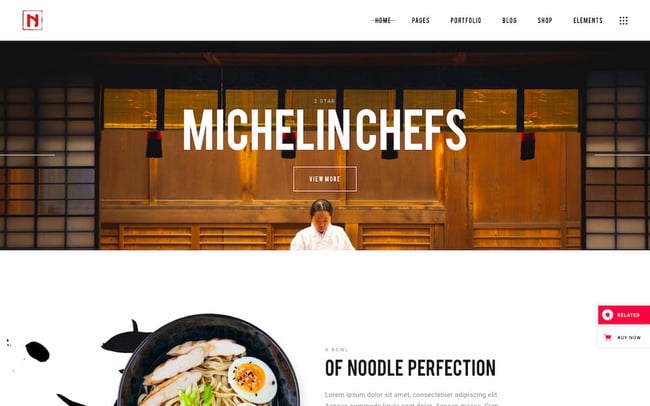Click the red N logo icon
The width and height of the screenshot is (650, 406).
(32, 20)
